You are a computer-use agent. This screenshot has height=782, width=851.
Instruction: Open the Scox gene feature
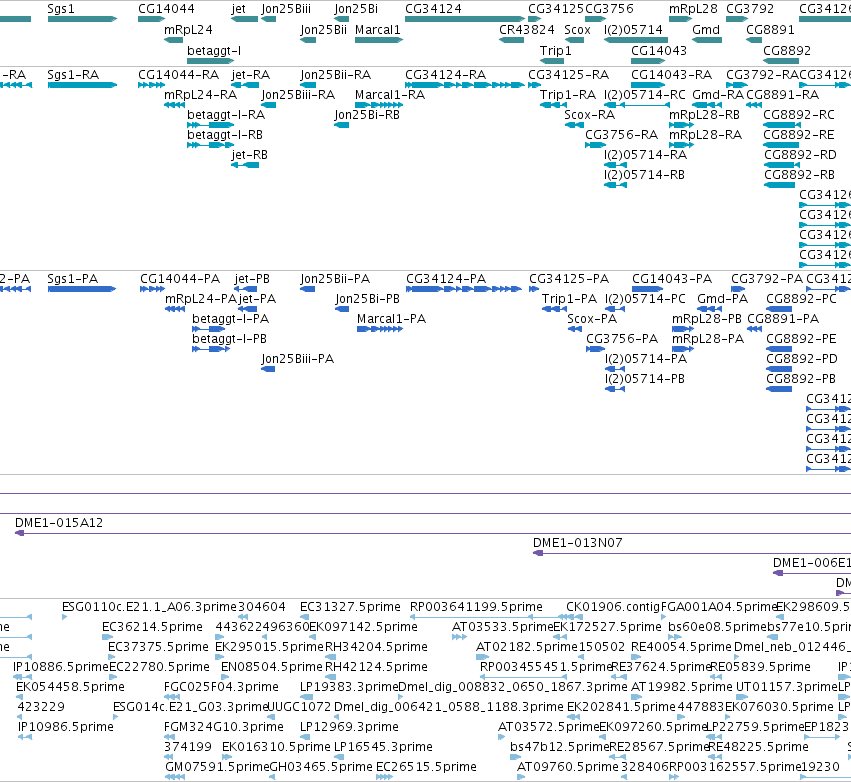[x=574, y=40]
